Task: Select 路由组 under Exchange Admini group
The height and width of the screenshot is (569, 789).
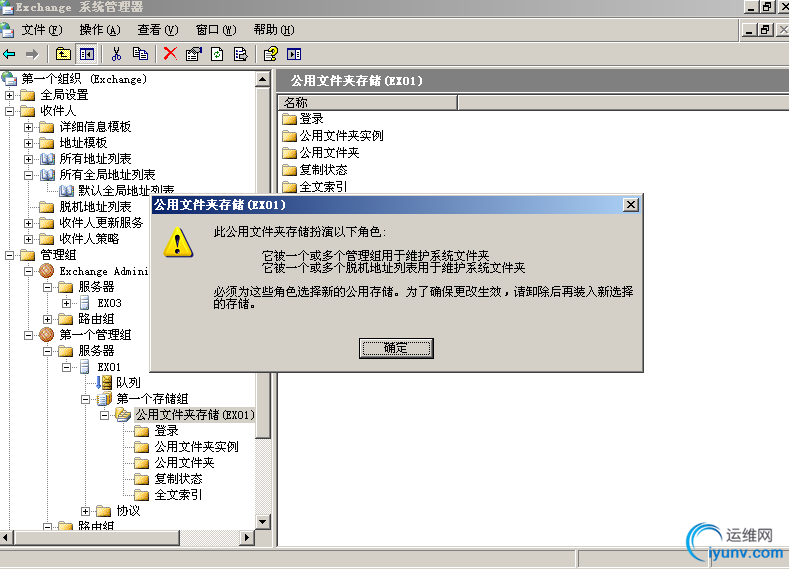Action: (x=96, y=319)
